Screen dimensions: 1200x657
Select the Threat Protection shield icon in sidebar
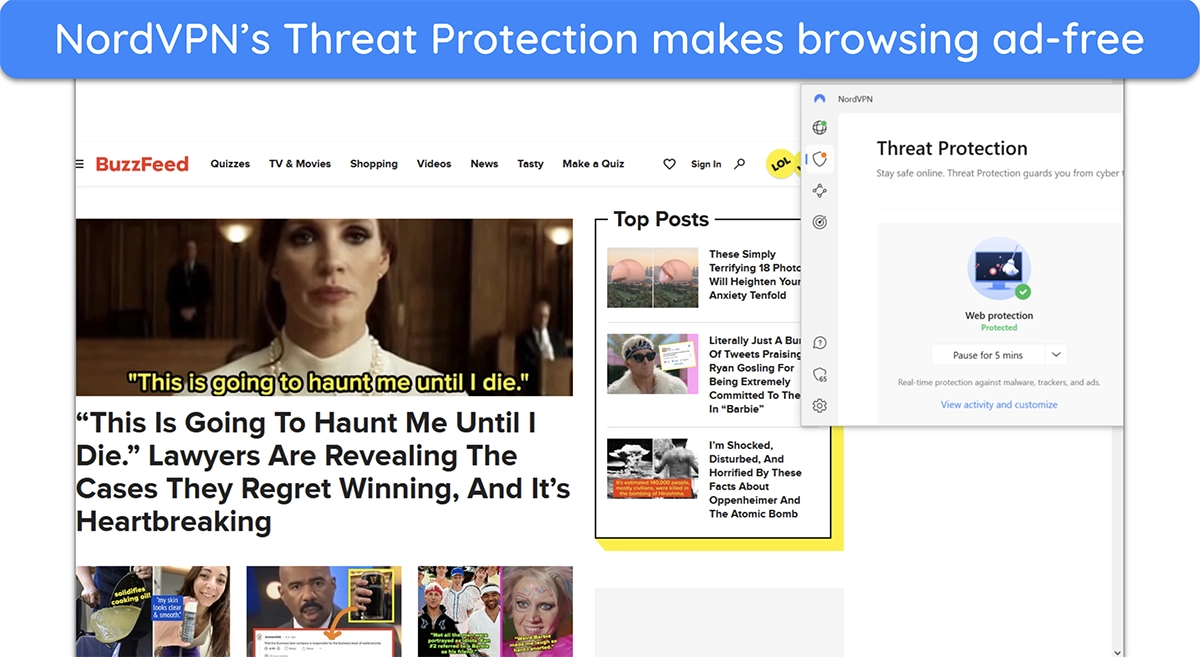pos(820,159)
